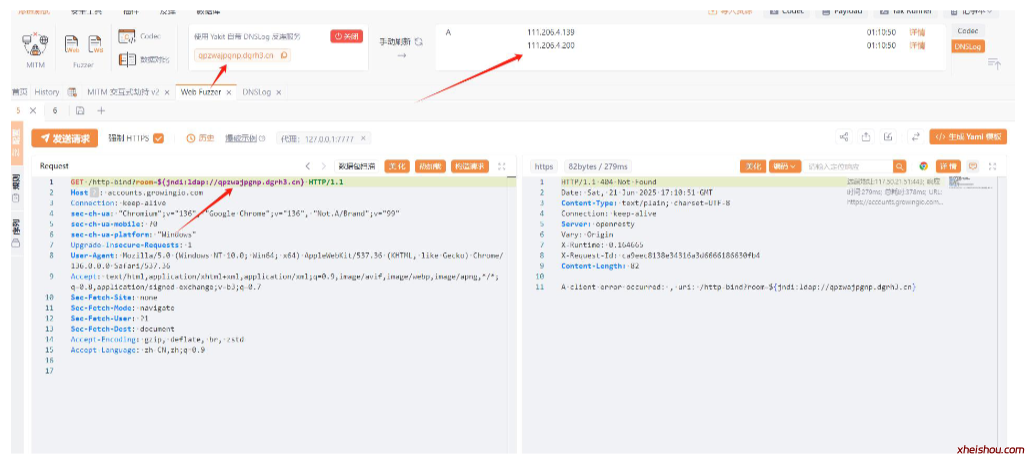This screenshot has width=1031, height=467.
Task: Click the HTTP/1.1 404 Not Found line
Action: (608, 182)
